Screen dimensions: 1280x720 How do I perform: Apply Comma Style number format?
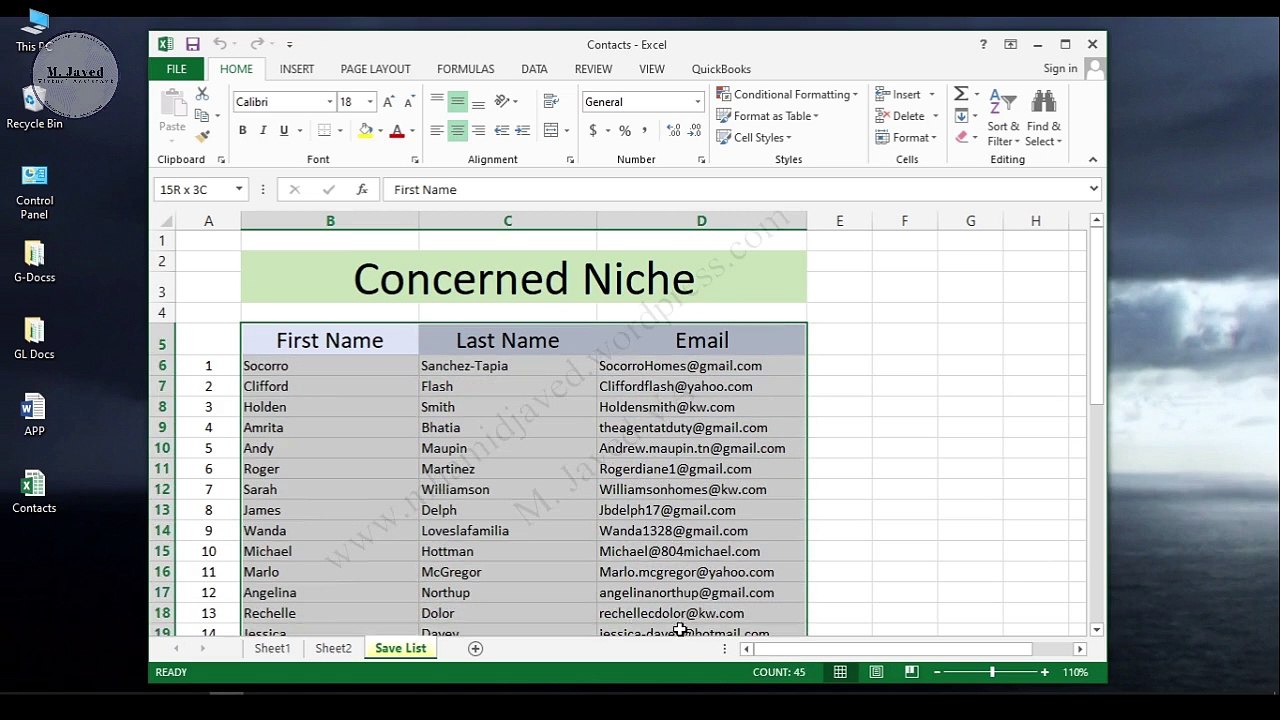tap(645, 131)
